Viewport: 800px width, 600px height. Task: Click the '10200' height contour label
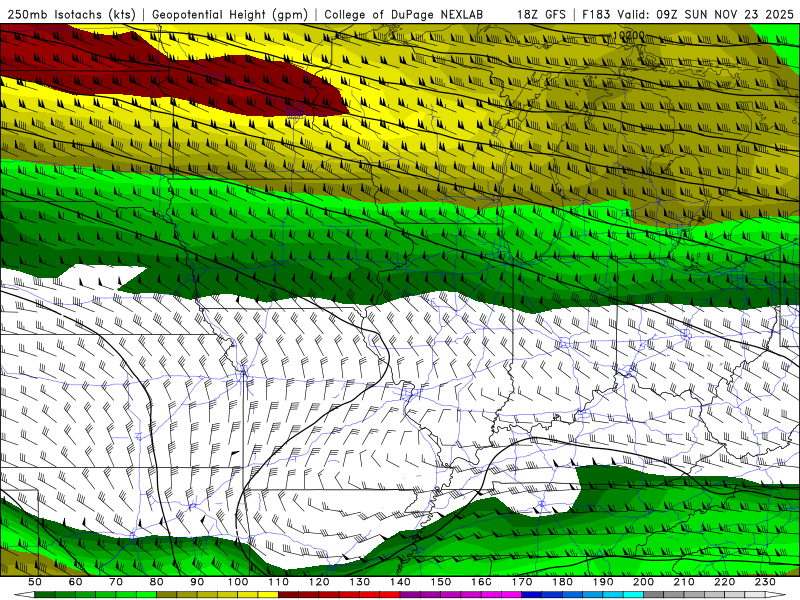(x=629, y=36)
